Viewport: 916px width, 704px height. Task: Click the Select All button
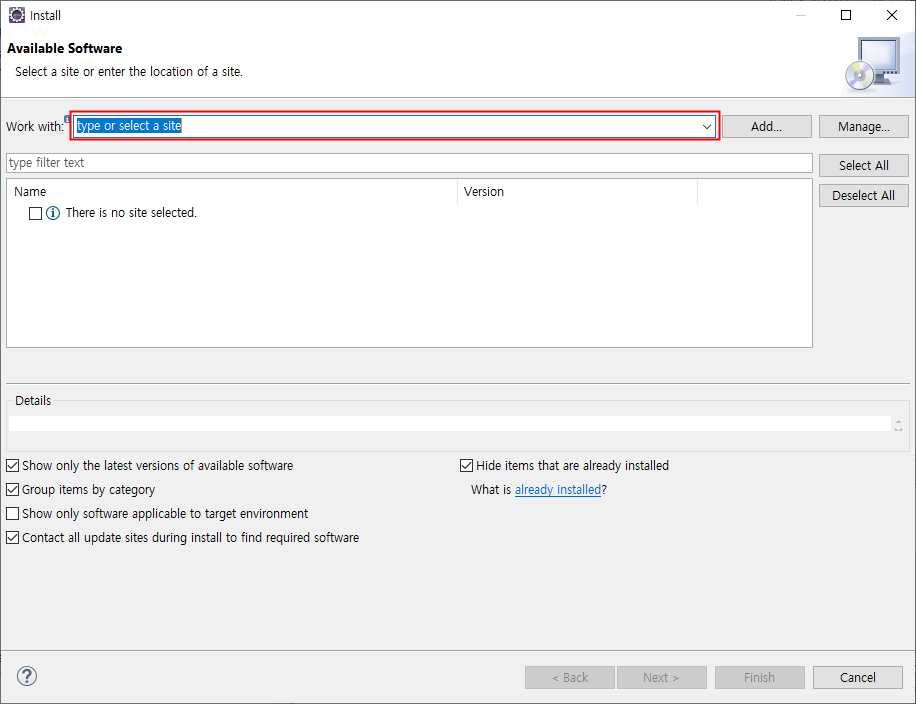863,165
